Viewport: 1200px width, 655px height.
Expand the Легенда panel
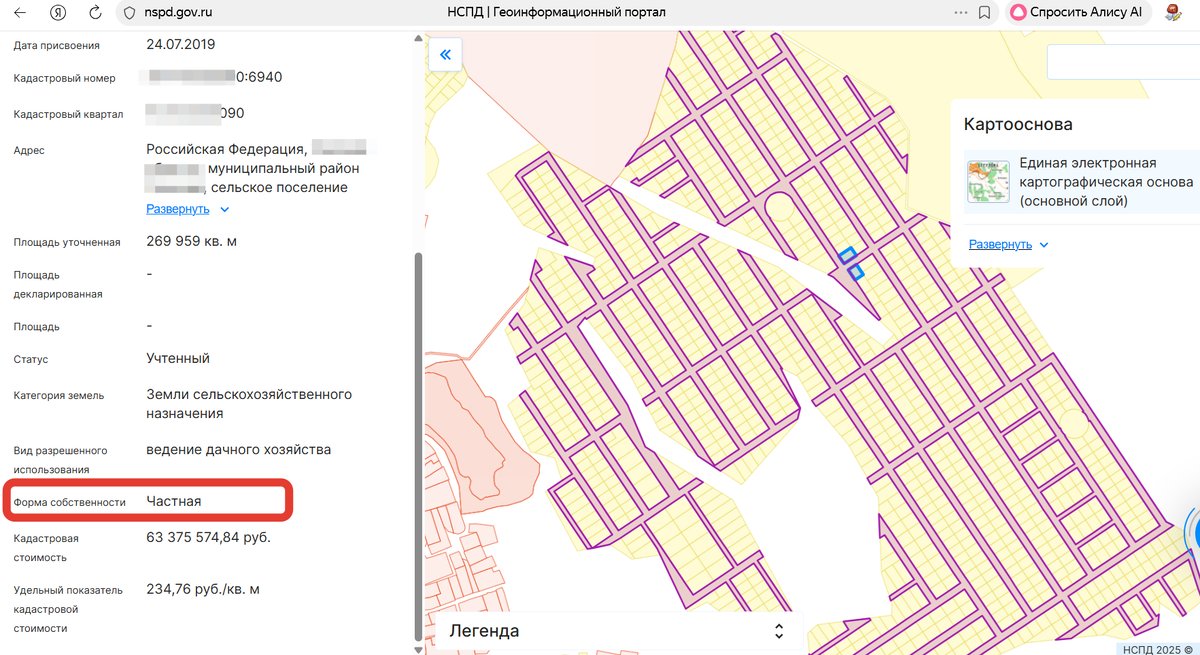point(779,630)
